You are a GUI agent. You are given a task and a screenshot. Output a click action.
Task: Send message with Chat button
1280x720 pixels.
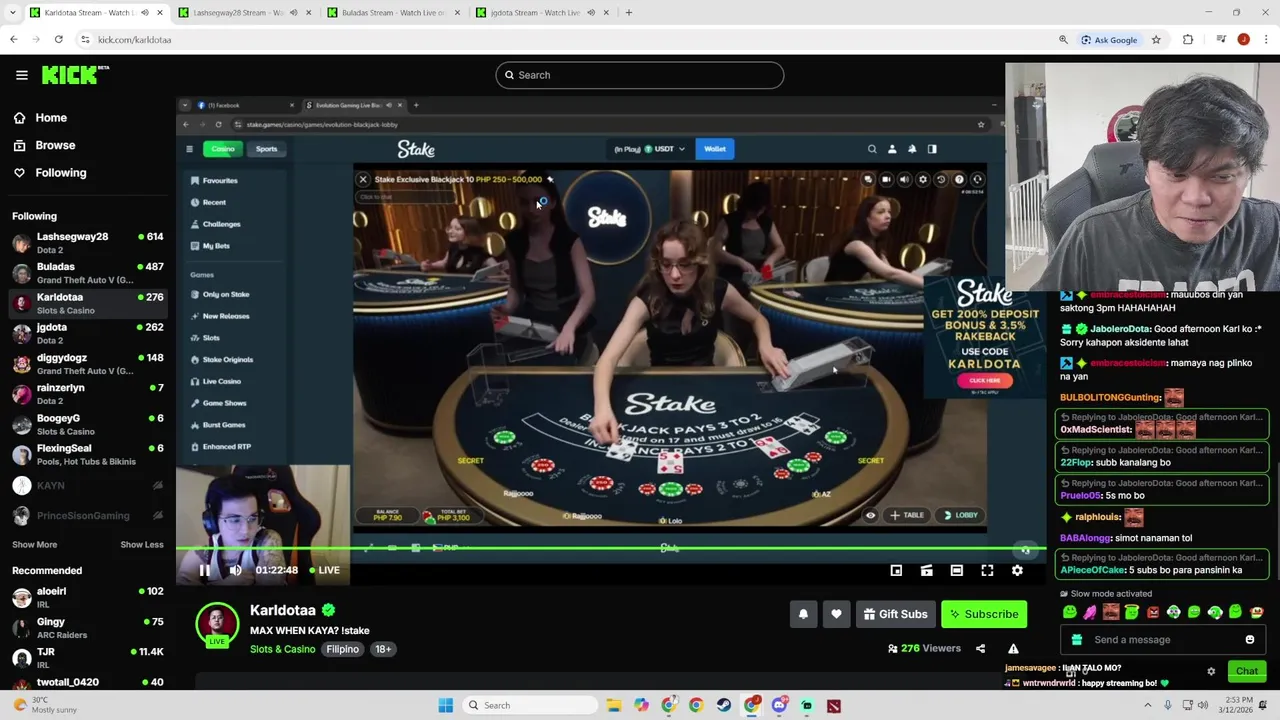[x=1246, y=671]
